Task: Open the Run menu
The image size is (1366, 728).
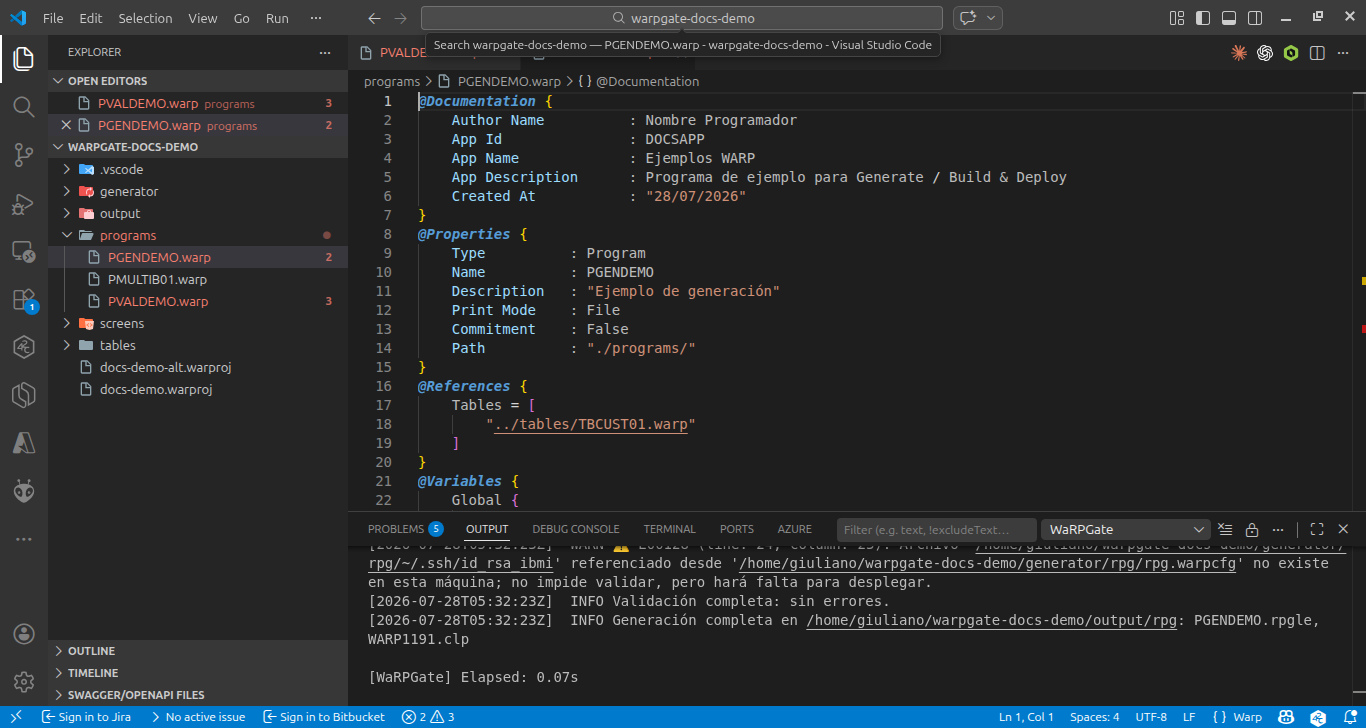Action: coord(277,18)
